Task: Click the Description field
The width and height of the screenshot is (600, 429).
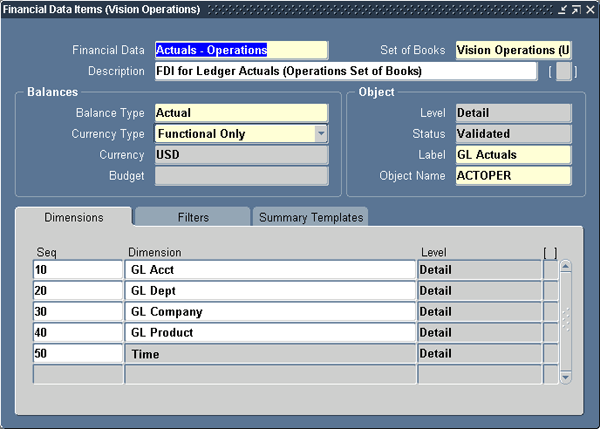Action: [x=346, y=71]
